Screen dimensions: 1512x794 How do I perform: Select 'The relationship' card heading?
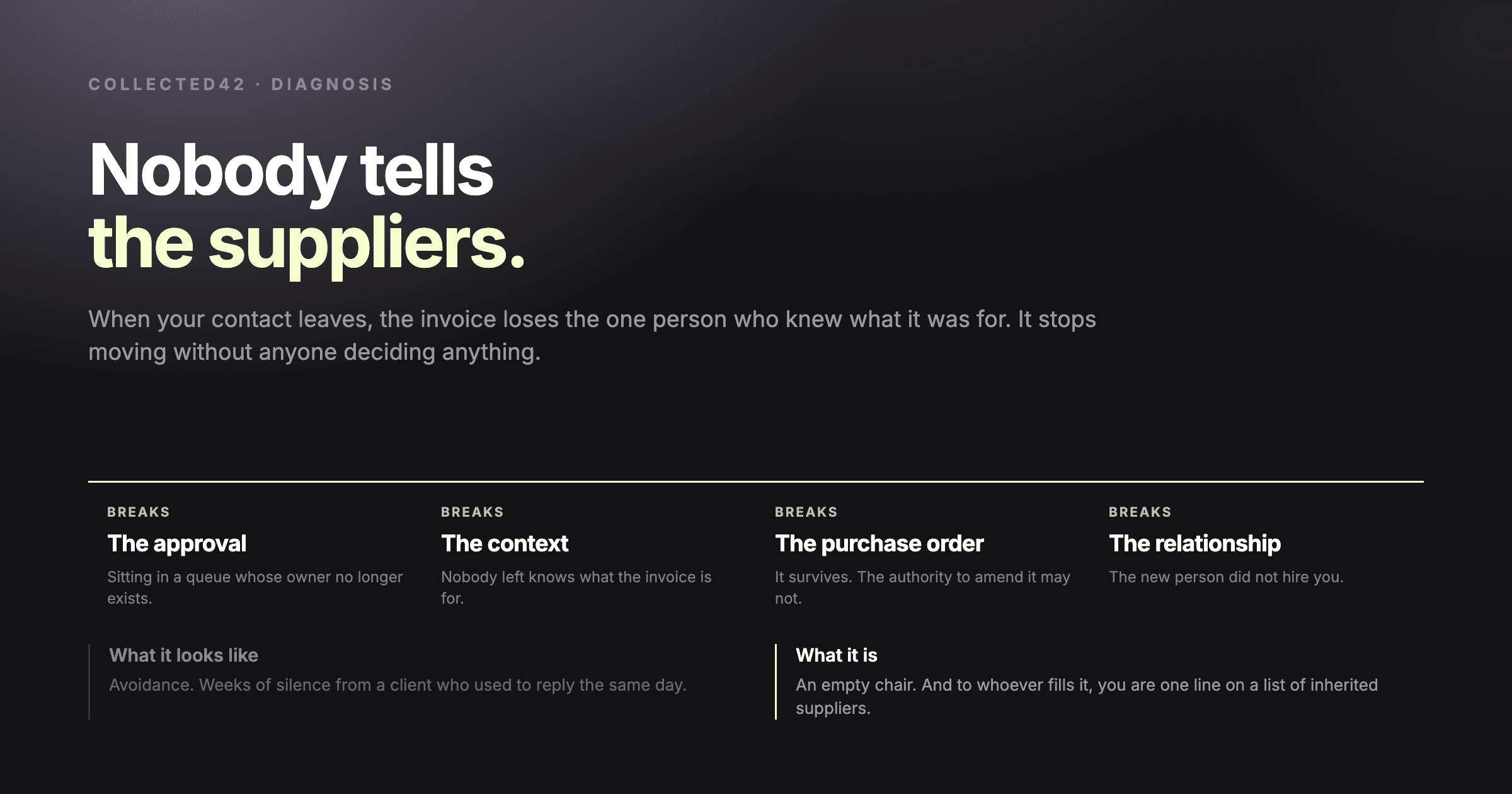click(1194, 543)
